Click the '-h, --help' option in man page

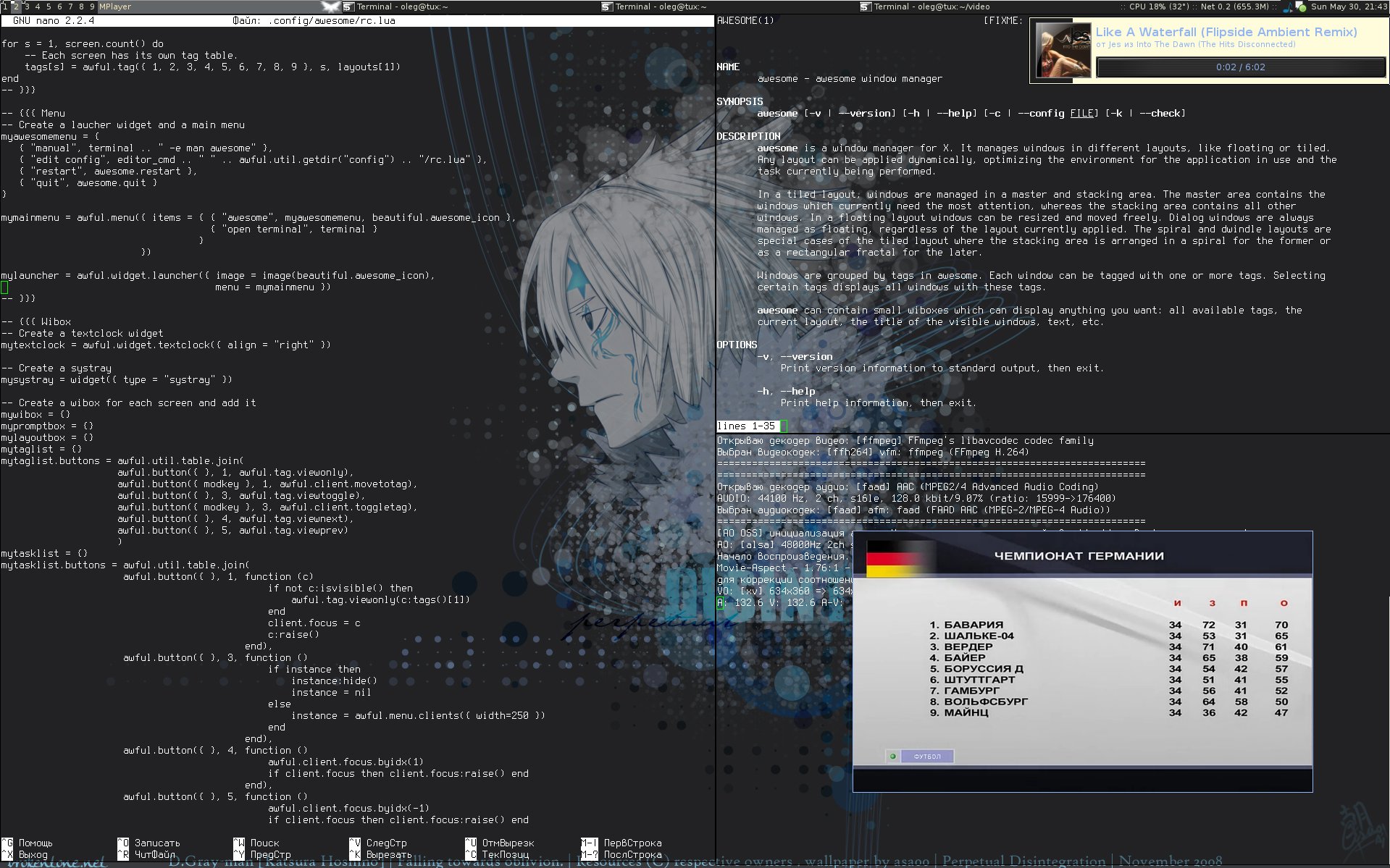click(x=786, y=391)
